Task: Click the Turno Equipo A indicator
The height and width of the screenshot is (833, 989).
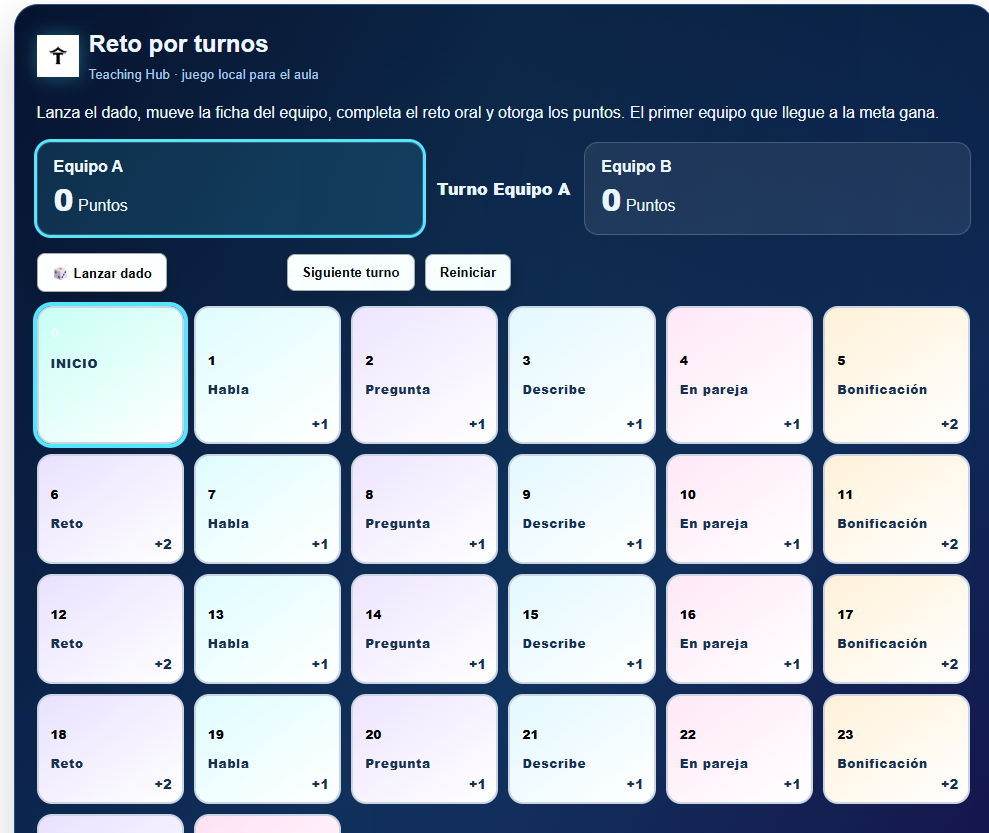Action: tap(503, 189)
